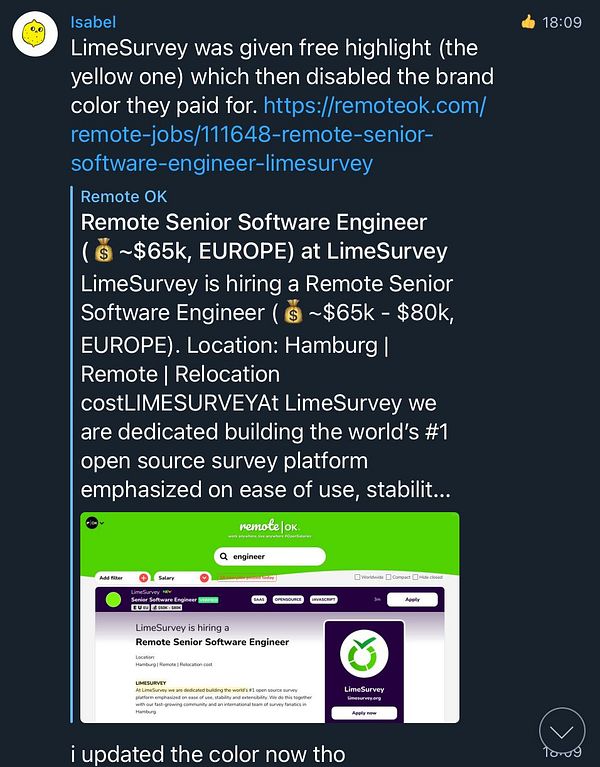Tap the thumbs-up reaction on the message
This screenshot has height=767, width=600.
tap(529, 21)
